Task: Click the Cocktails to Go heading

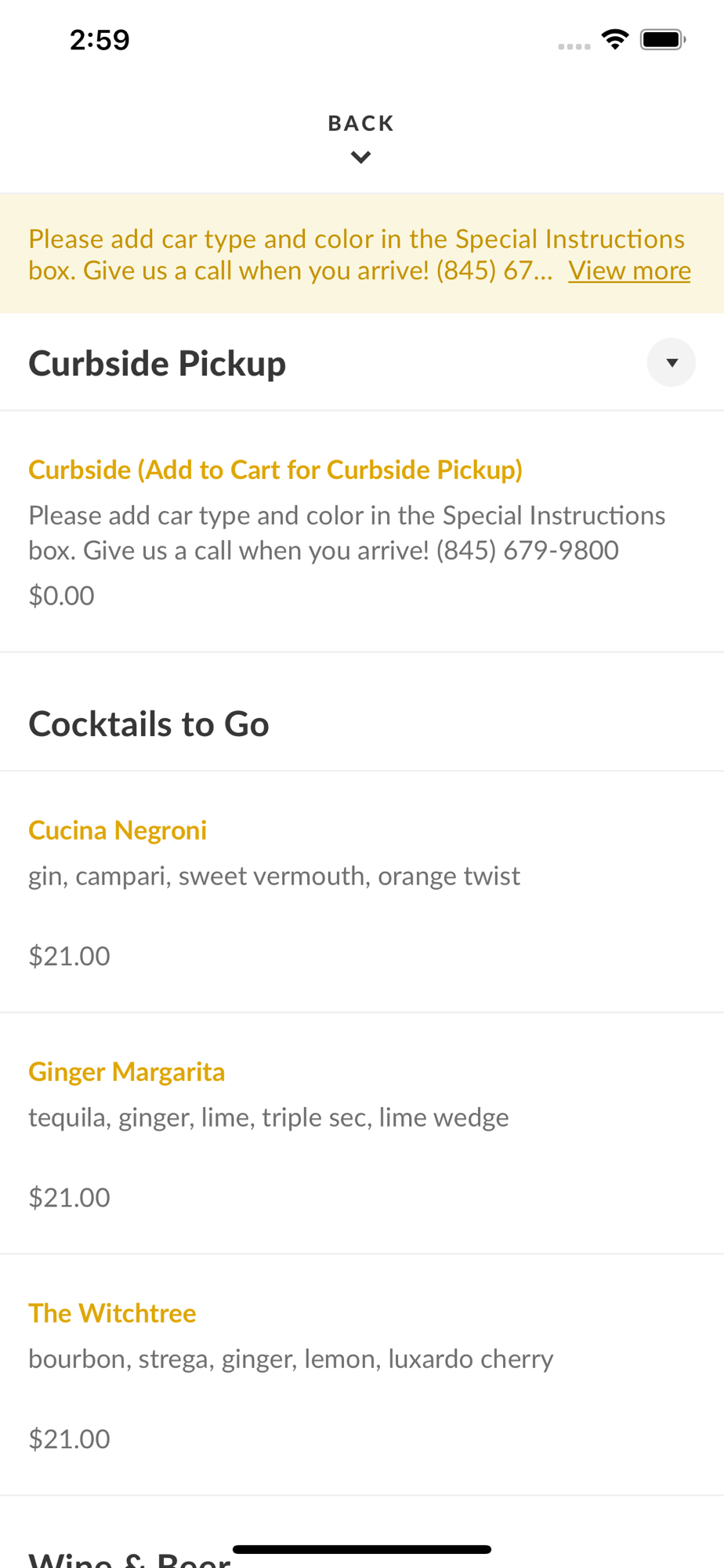Action: pyautogui.click(x=149, y=724)
